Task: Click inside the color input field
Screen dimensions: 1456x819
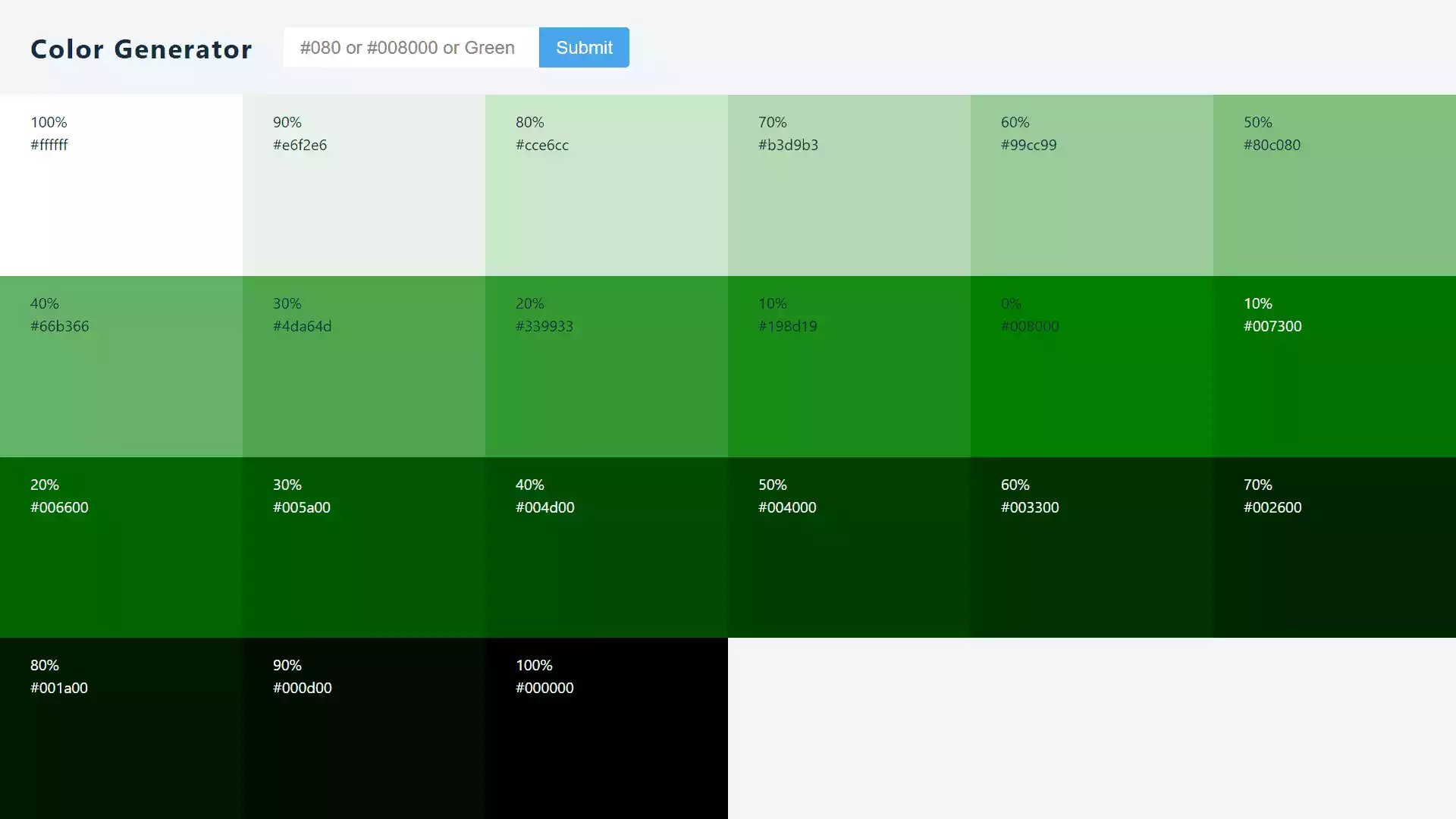Action: coord(409,47)
